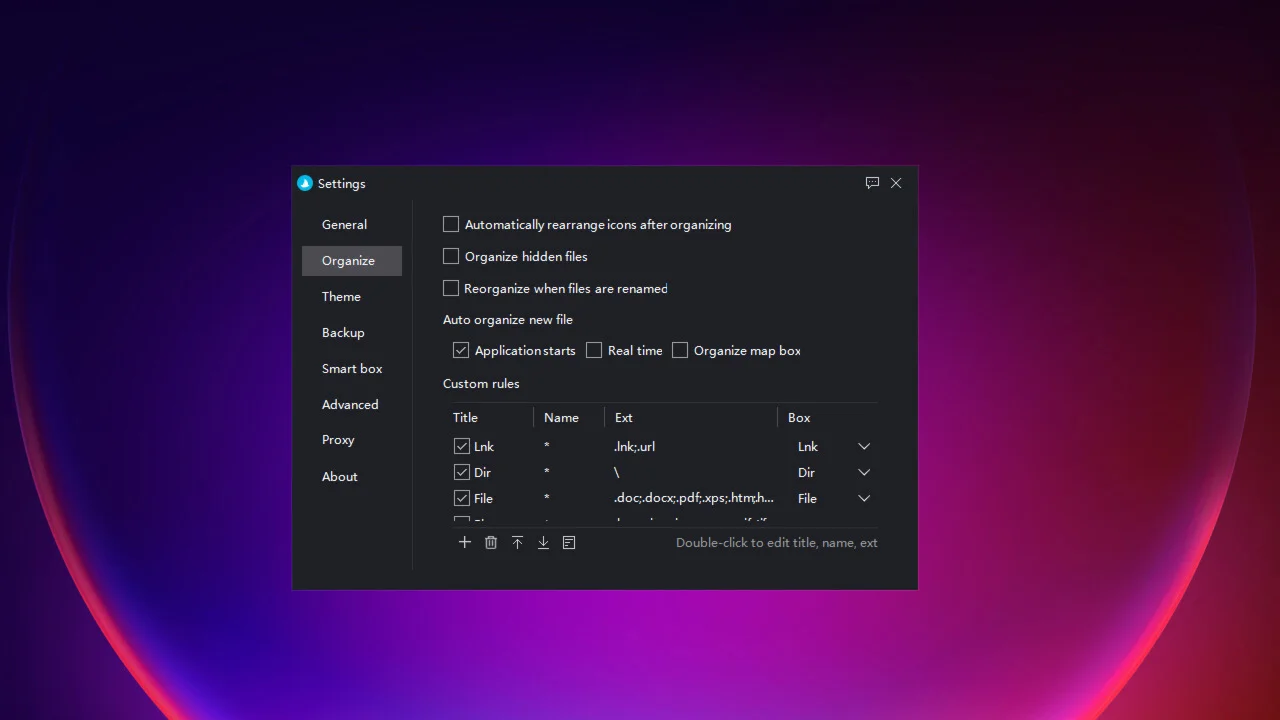
Task: Close the Settings window
Action: coord(896,183)
